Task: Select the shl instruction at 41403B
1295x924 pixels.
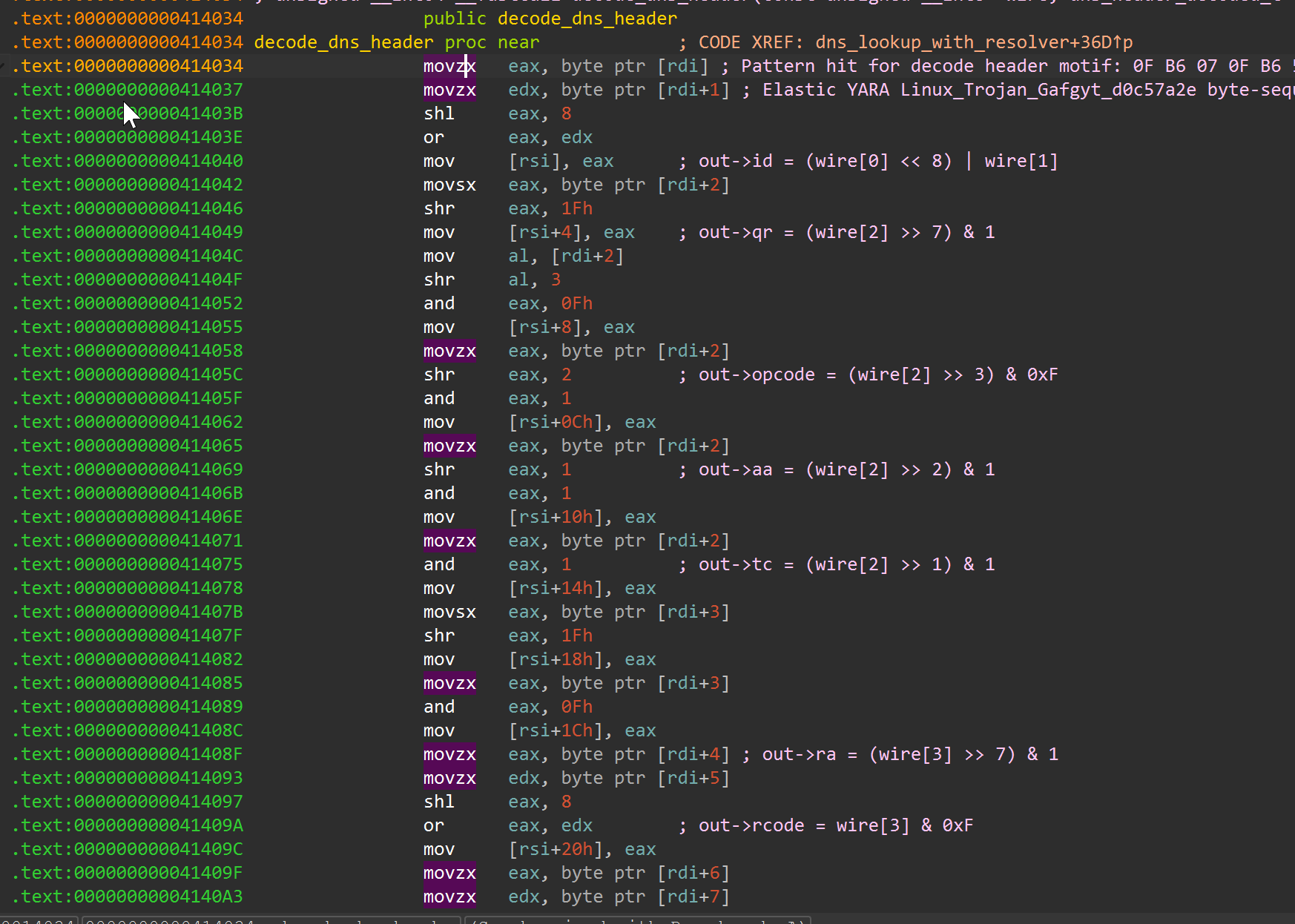Action: pyautogui.click(x=438, y=113)
